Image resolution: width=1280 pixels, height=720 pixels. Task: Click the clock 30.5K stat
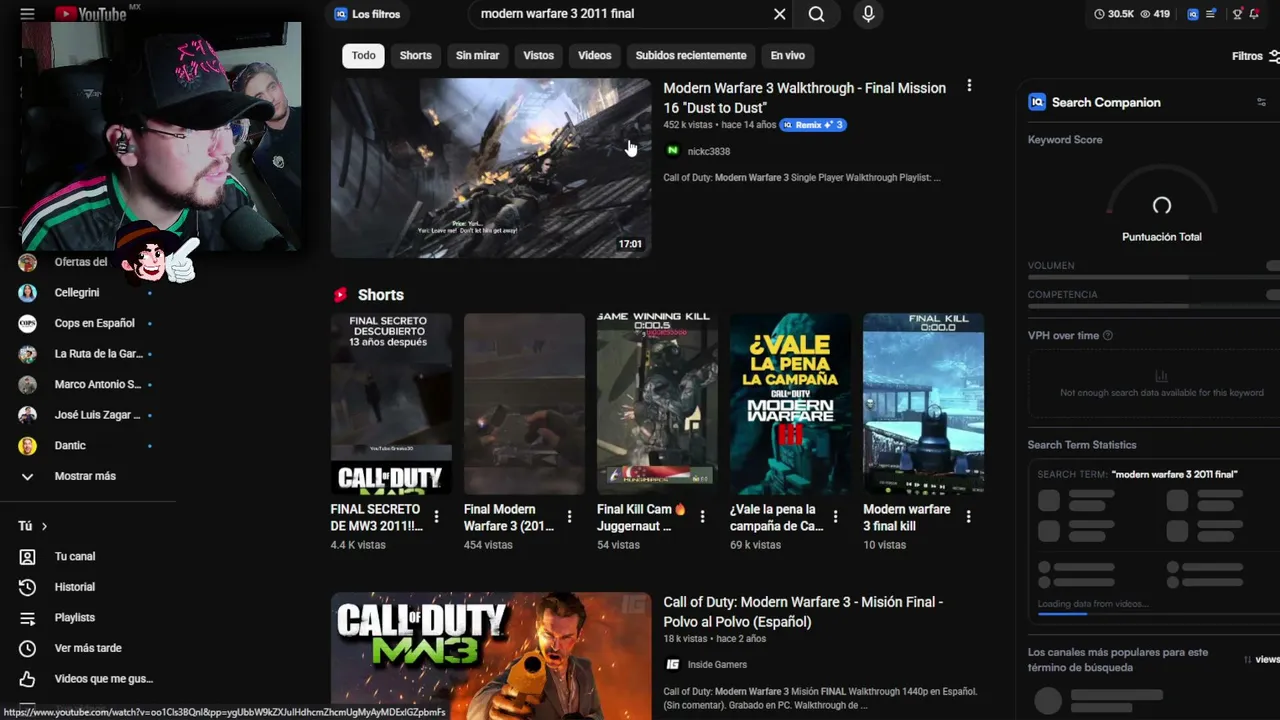coord(1114,14)
